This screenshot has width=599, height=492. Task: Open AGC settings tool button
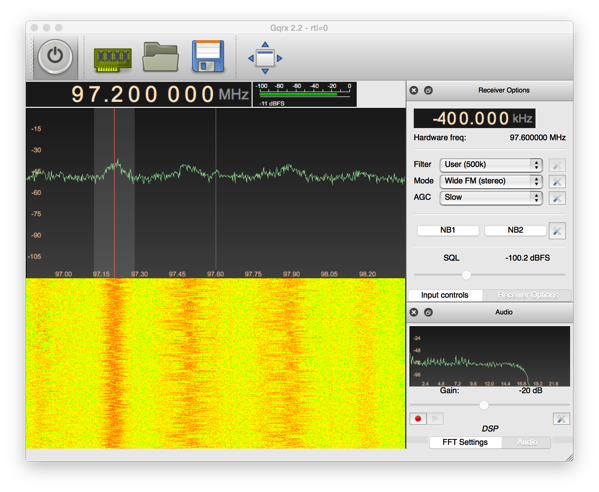tap(557, 198)
